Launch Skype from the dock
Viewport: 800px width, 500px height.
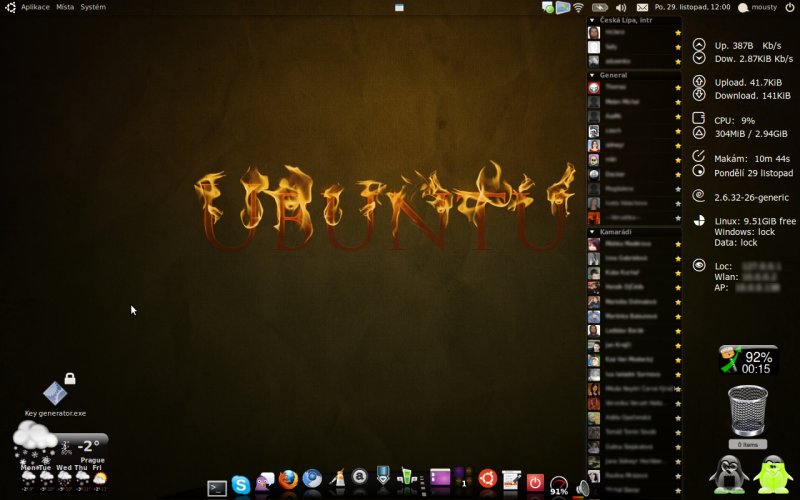click(241, 485)
